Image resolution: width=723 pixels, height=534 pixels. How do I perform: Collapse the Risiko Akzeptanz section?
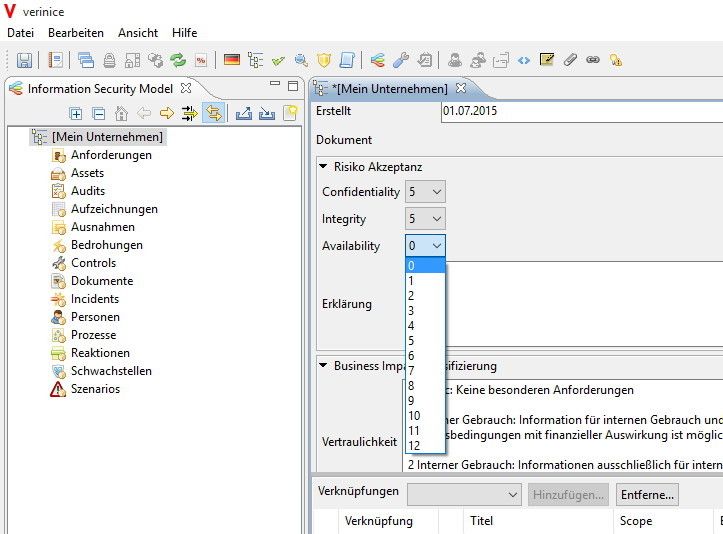point(323,166)
